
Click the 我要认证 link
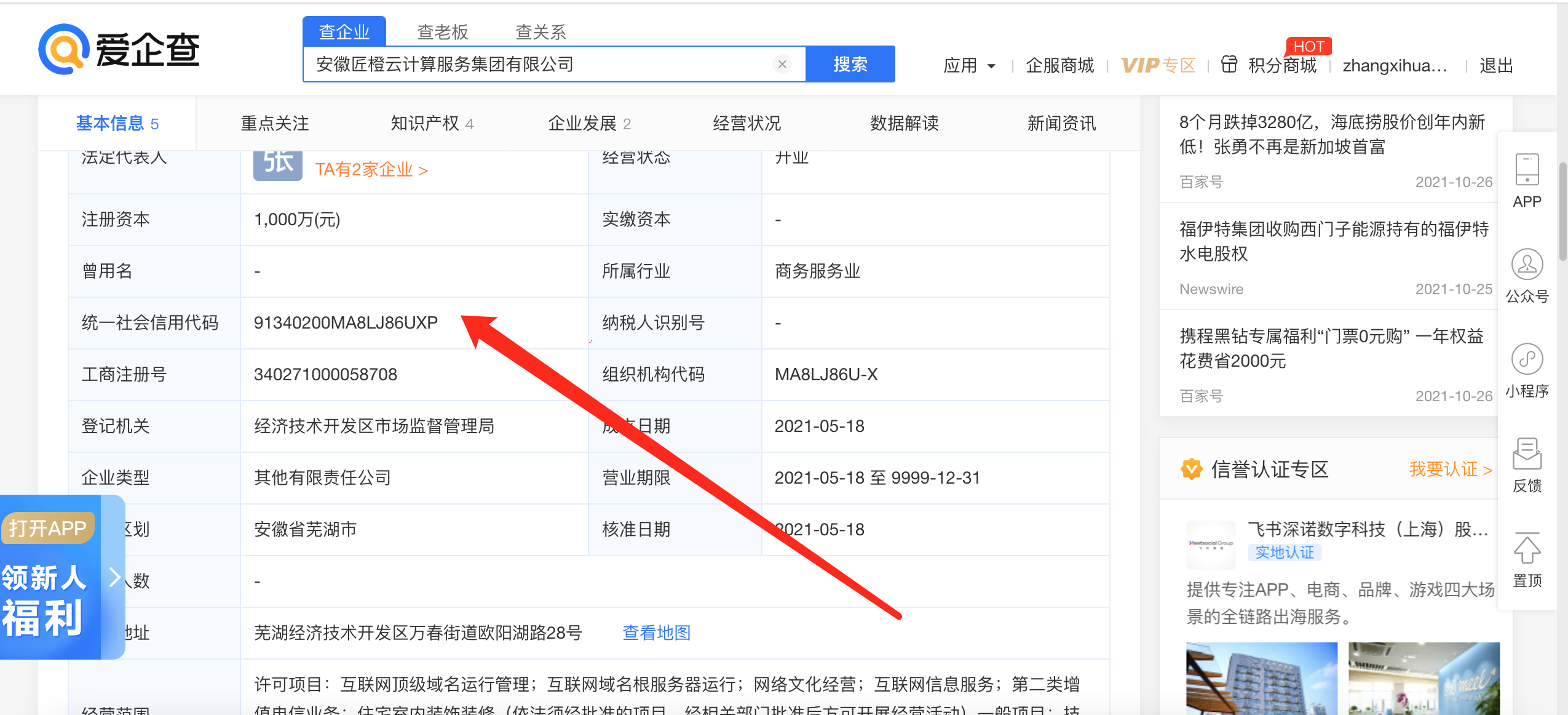1451,469
